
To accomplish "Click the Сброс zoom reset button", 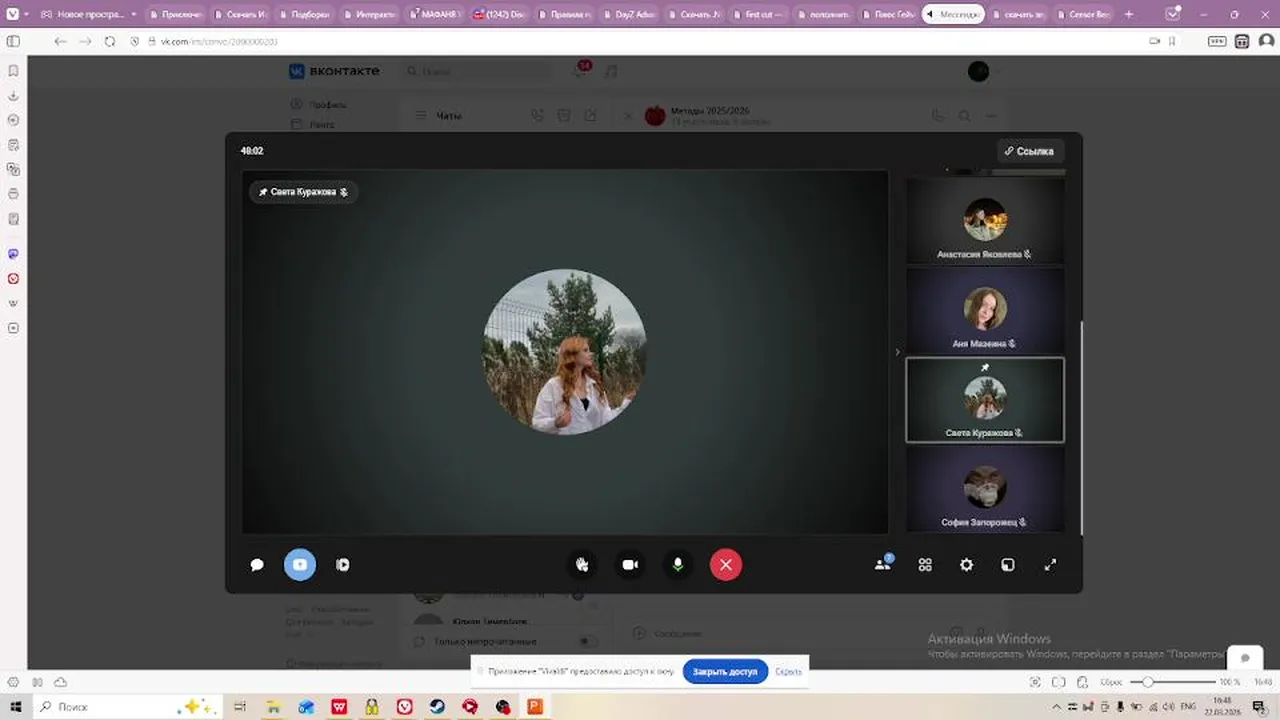I will click(1112, 682).
